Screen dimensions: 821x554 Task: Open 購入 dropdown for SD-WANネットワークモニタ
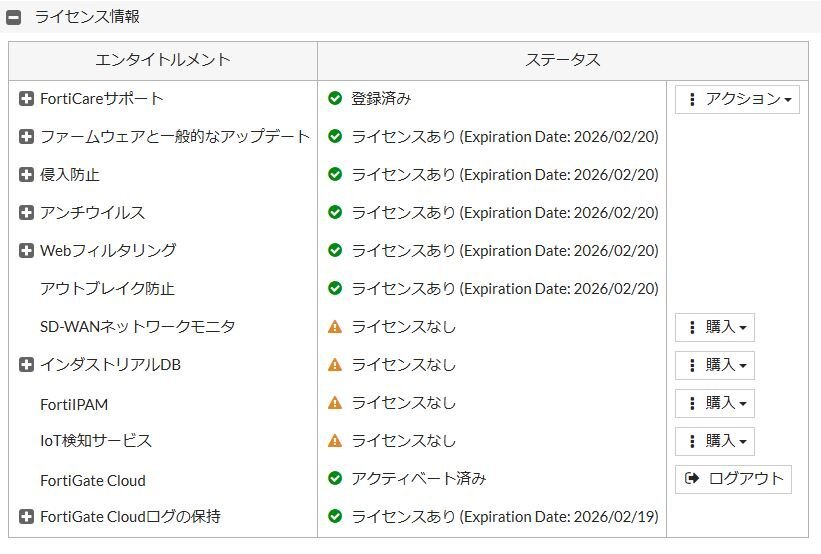(x=715, y=327)
